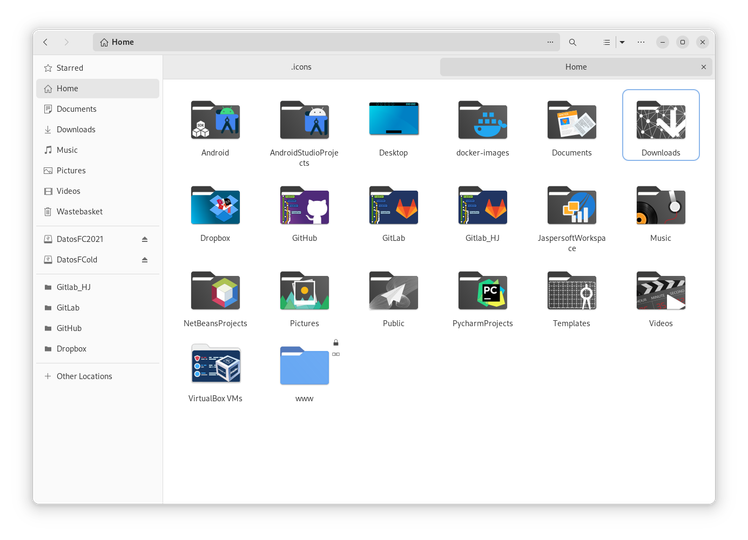Screen dimensions: 748x540
Task: Open the Desktop folder icon
Action: click(x=394, y=119)
